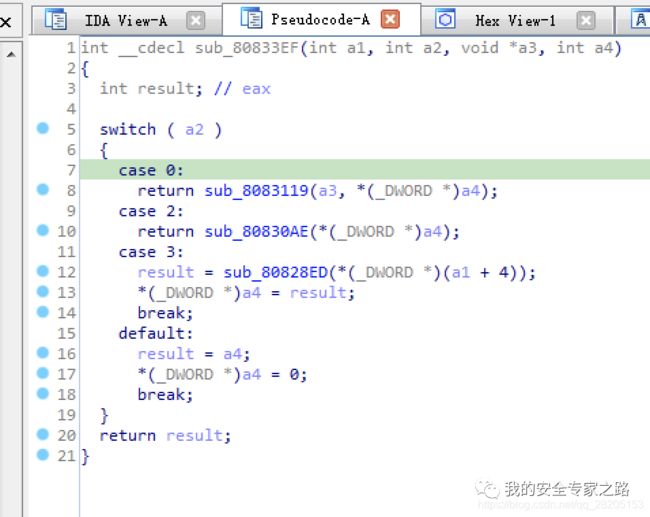650x517 pixels.
Task: Click '(a1 + 4)' expression on line 12
Action: 480,273
